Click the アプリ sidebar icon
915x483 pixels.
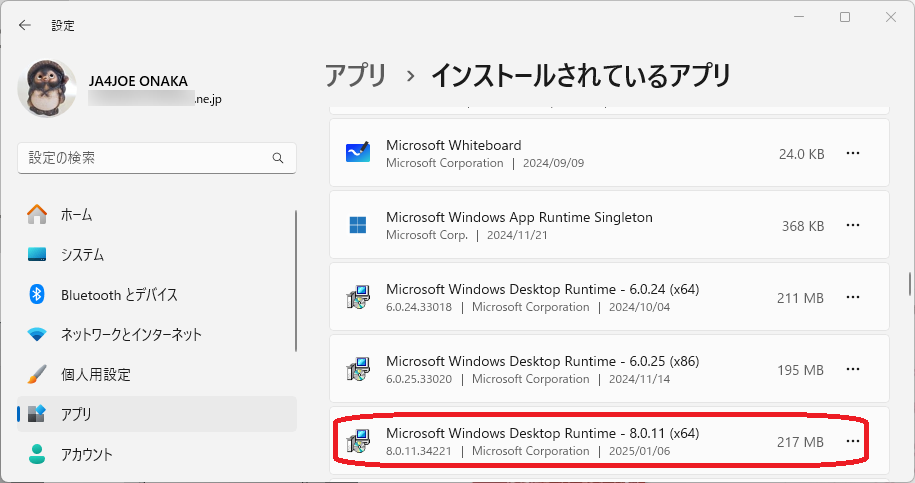(37, 414)
